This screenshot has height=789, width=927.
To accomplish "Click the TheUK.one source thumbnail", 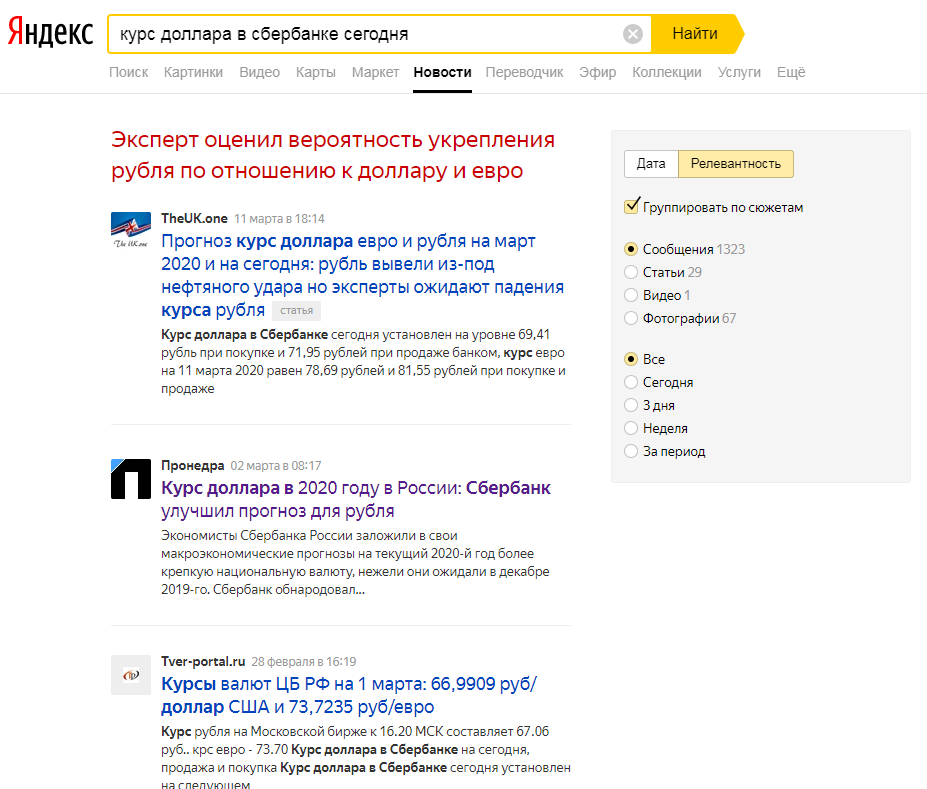I will tap(131, 230).
